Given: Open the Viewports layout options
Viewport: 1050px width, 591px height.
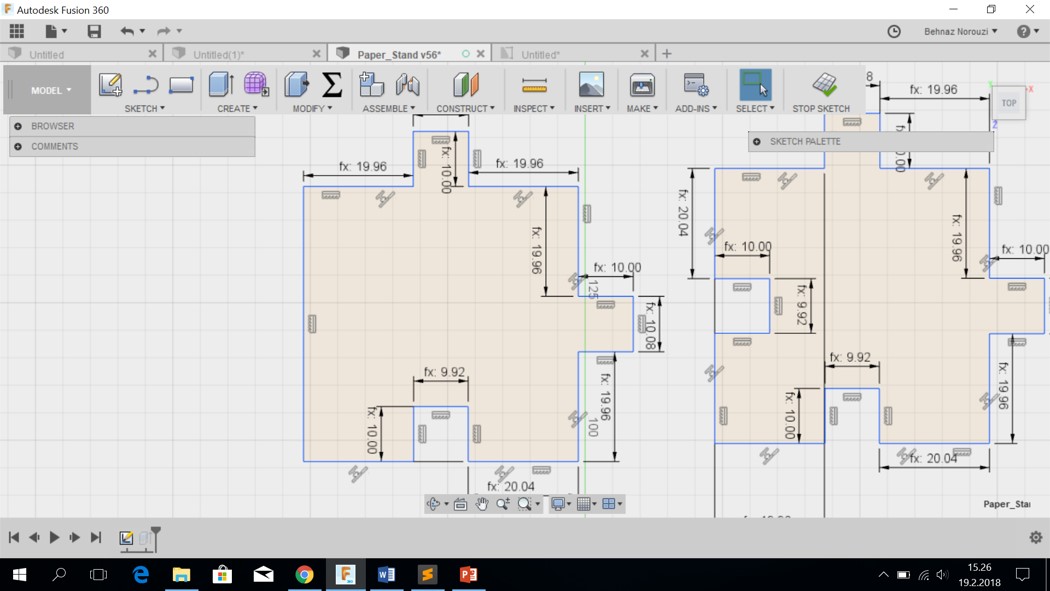Looking at the screenshot, I should pyautogui.click(x=611, y=504).
